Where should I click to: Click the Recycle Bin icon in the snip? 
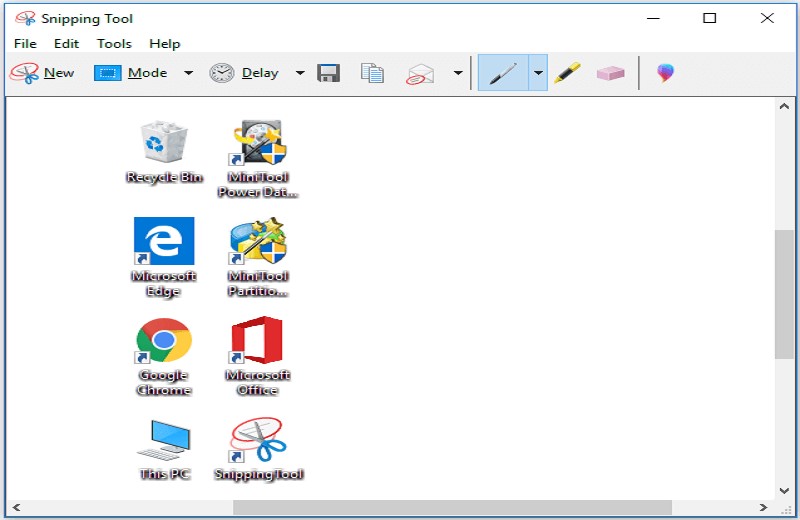coord(164,141)
